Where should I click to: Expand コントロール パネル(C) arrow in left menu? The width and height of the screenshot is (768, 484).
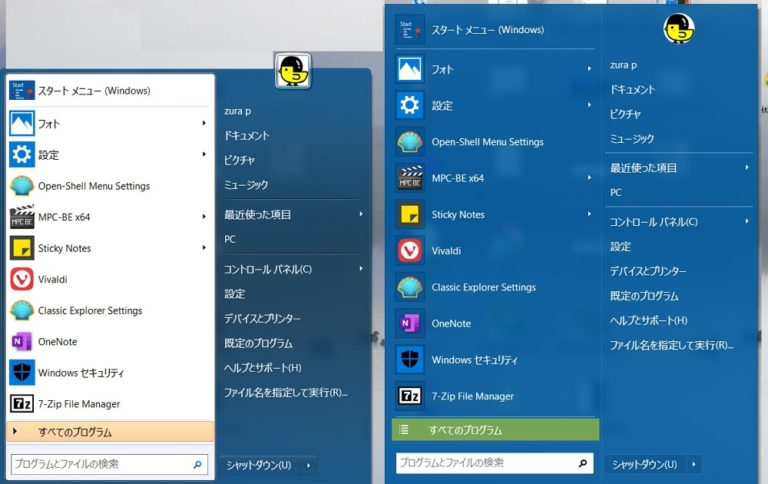361,268
